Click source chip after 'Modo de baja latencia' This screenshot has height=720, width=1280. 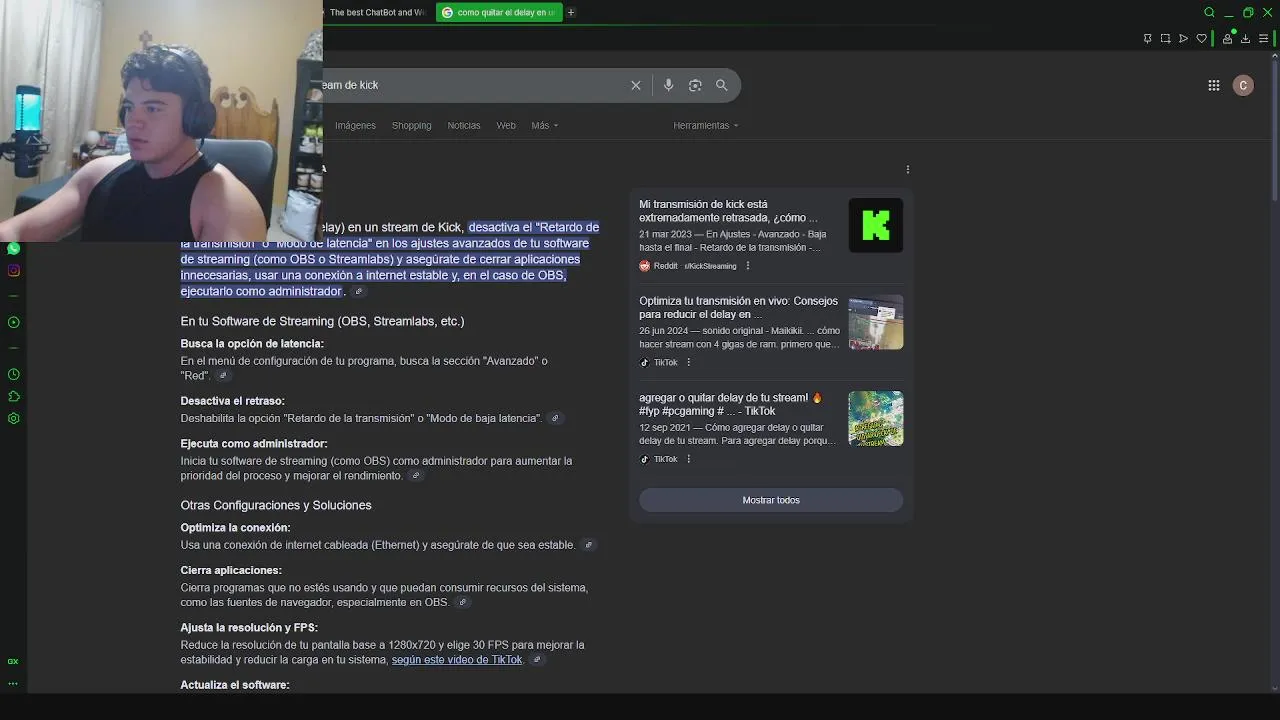(555, 418)
